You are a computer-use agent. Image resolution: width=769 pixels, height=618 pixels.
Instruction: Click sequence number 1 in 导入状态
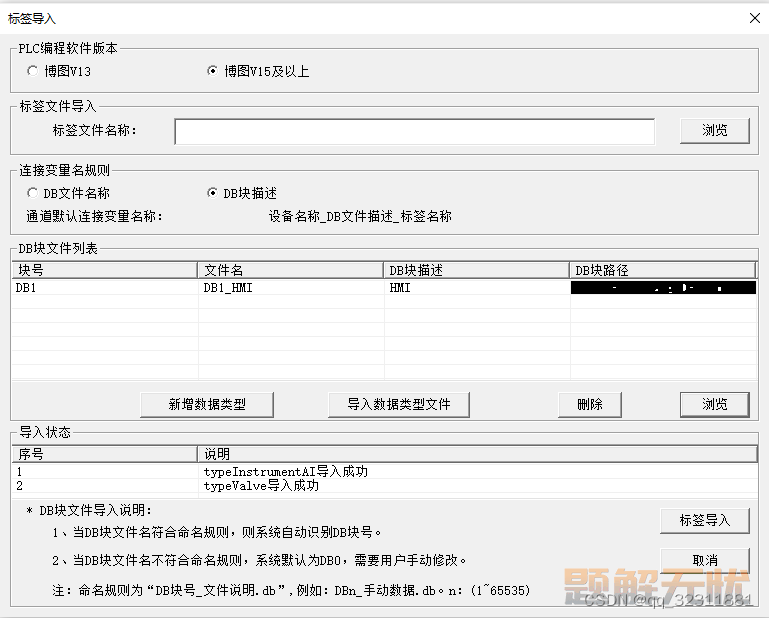coord(19,472)
